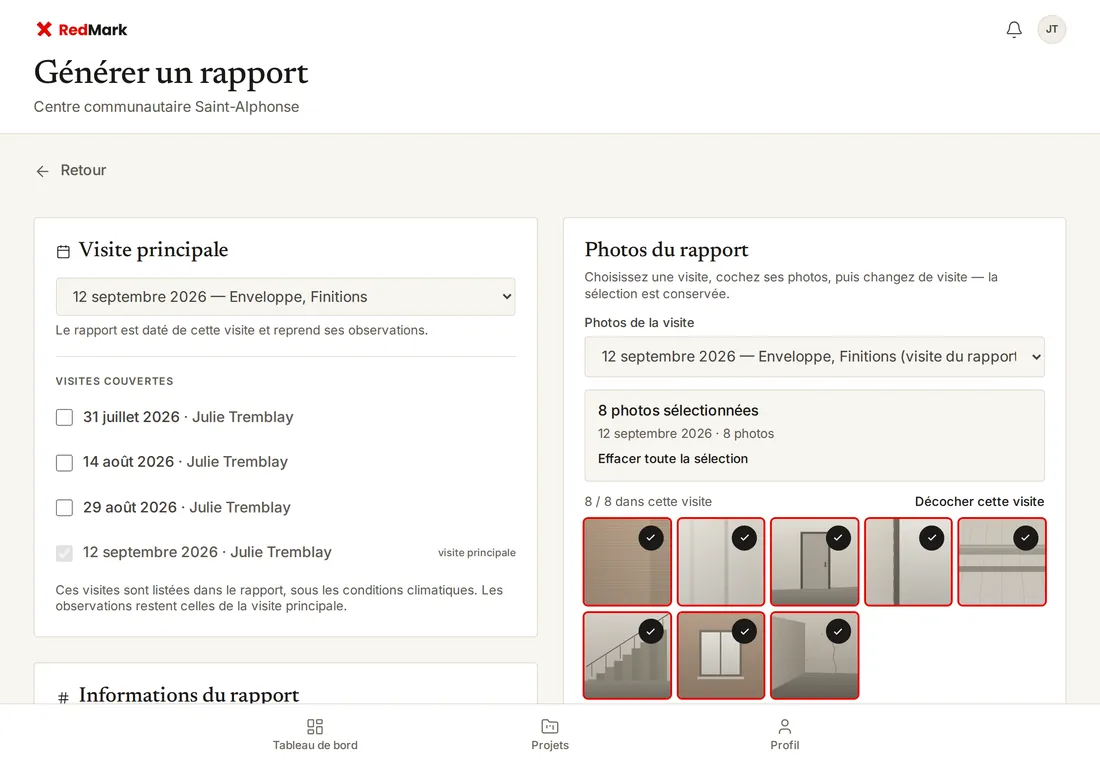The height and width of the screenshot is (764, 1100).
Task: Open the JT user avatar menu
Action: (x=1052, y=29)
